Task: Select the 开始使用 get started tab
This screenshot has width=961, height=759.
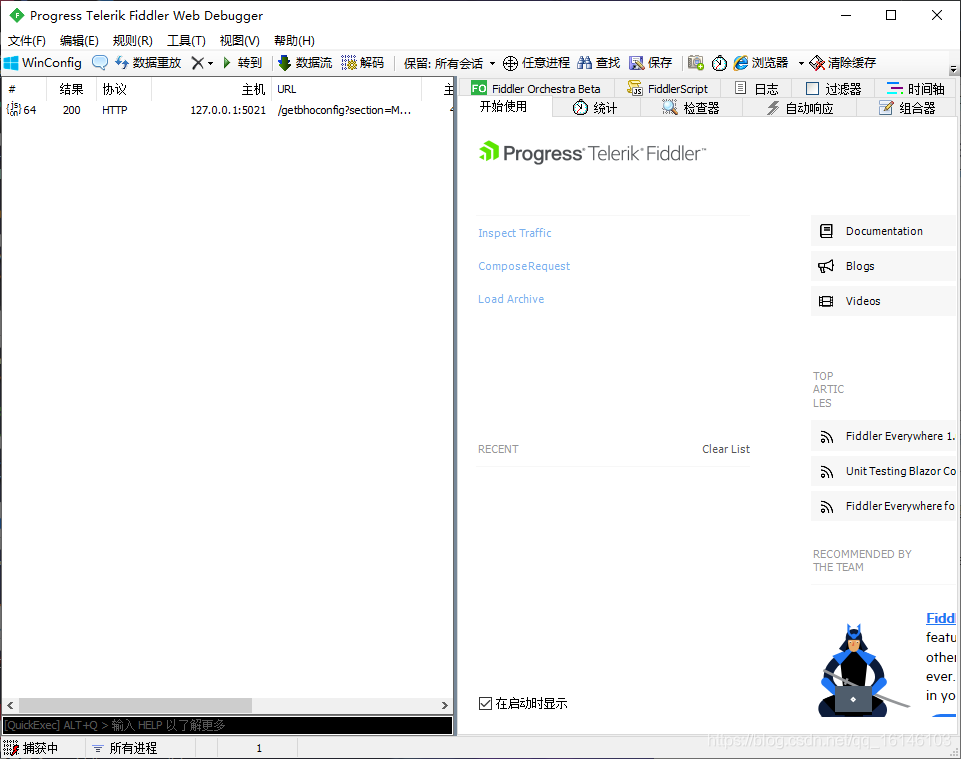Action: point(503,107)
